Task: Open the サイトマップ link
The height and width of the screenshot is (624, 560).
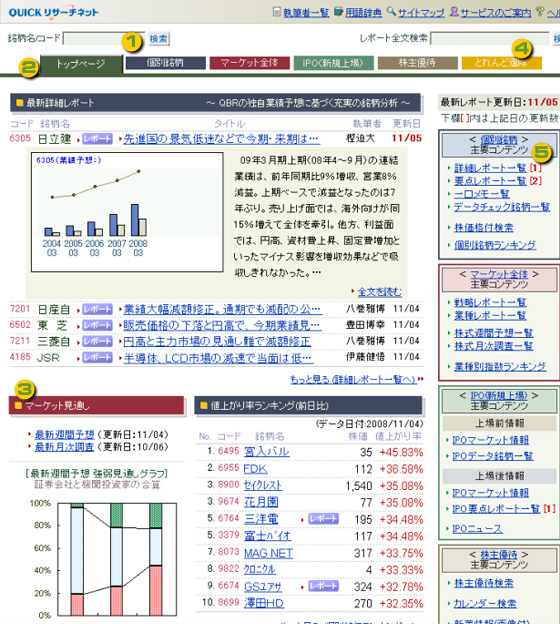Action: click(421, 13)
